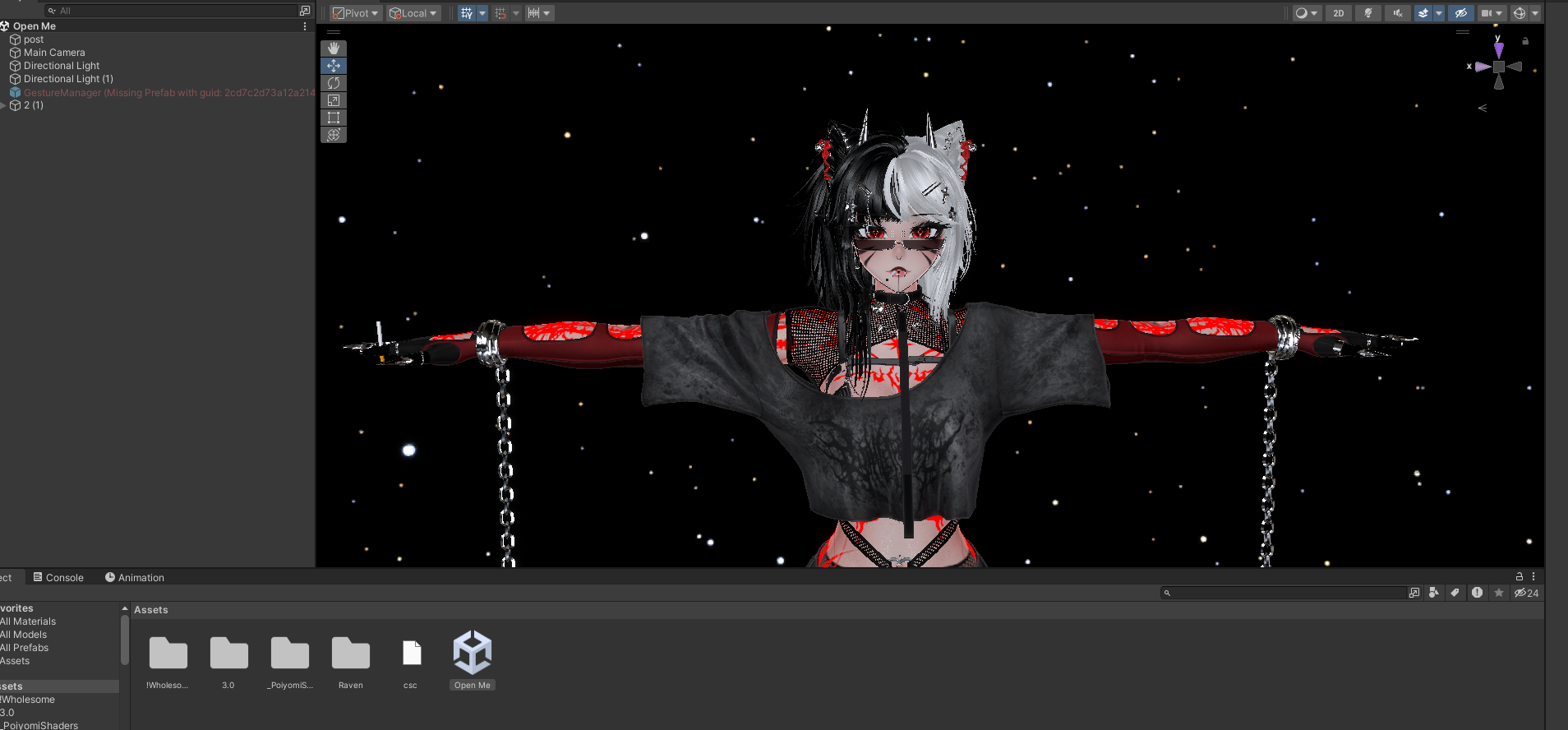Click the Y axis cone on orientation gizmo
Viewport: 1568px width, 730px height.
pos(1499,49)
